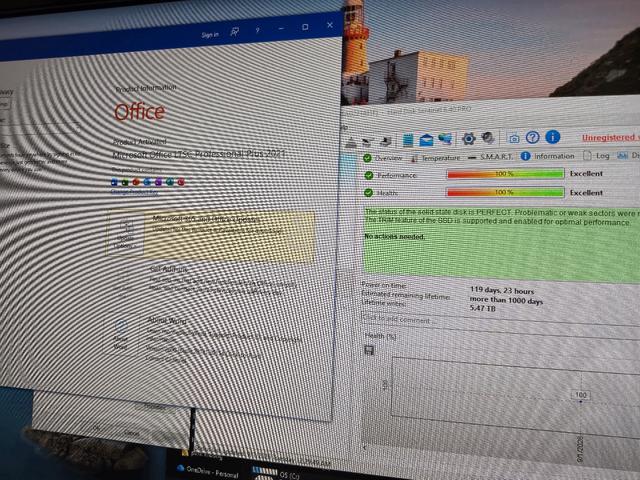Open the Information tab
Screen dimensions: 640x480
[547, 156]
